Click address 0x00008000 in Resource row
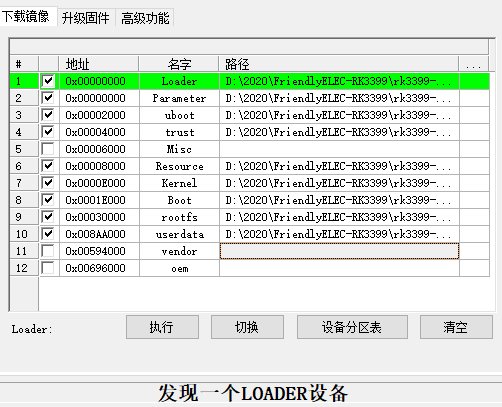Viewport: 502px width, 407px height. point(99,166)
